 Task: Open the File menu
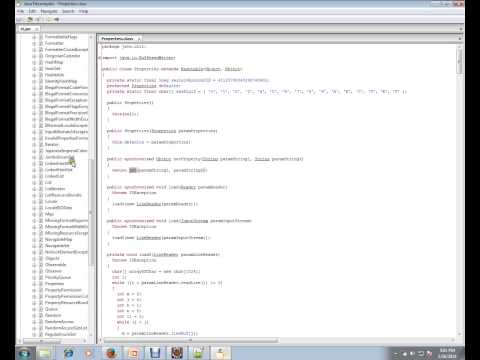click(x=21, y=11)
